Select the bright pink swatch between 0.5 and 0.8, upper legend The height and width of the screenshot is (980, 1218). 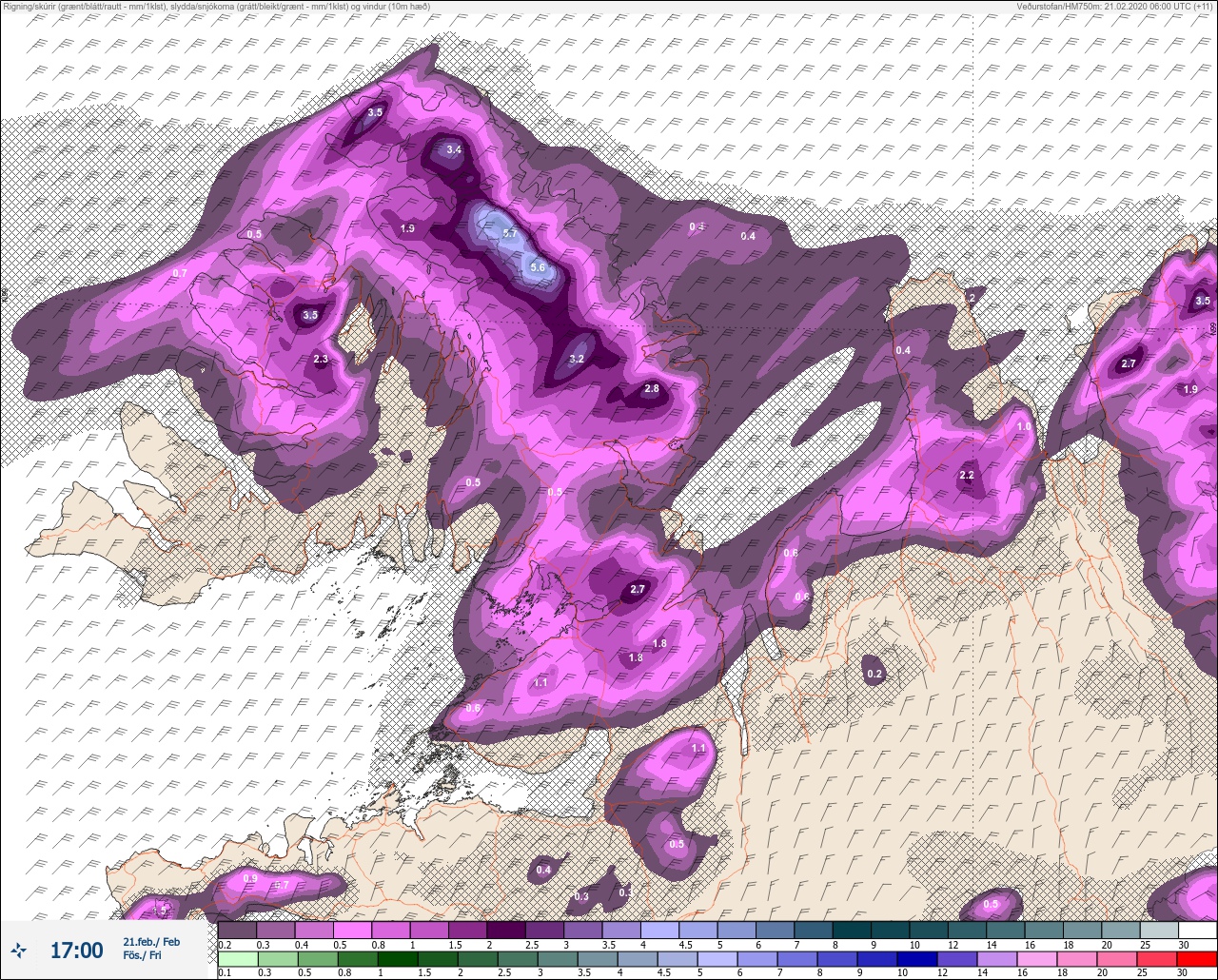click(x=352, y=930)
